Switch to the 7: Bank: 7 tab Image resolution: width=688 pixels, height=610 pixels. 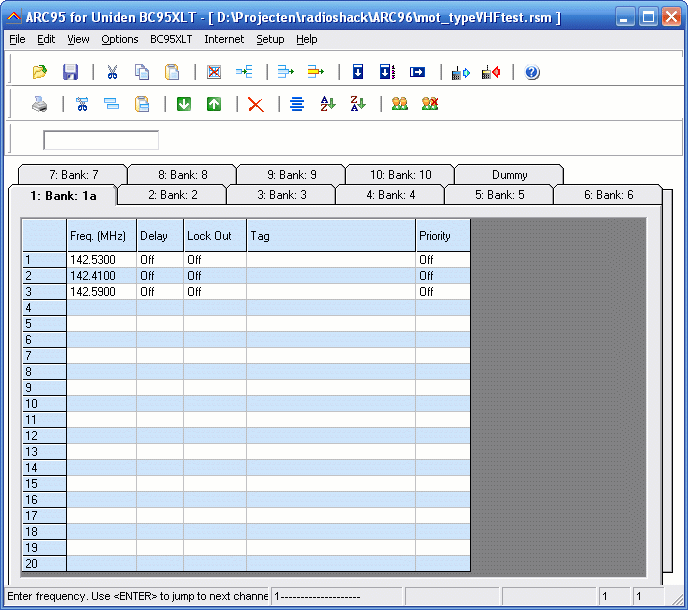tap(73, 175)
